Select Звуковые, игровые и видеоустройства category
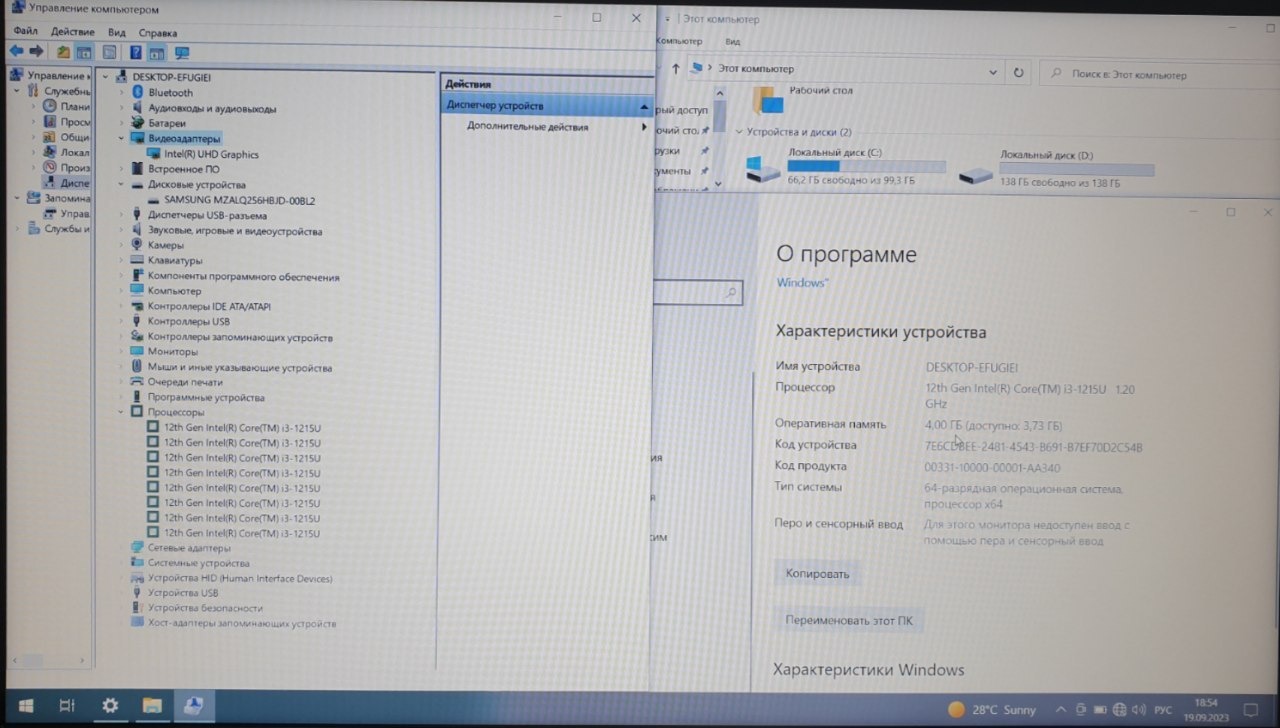Image resolution: width=1280 pixels, height=728 pixels. point(235,231)
